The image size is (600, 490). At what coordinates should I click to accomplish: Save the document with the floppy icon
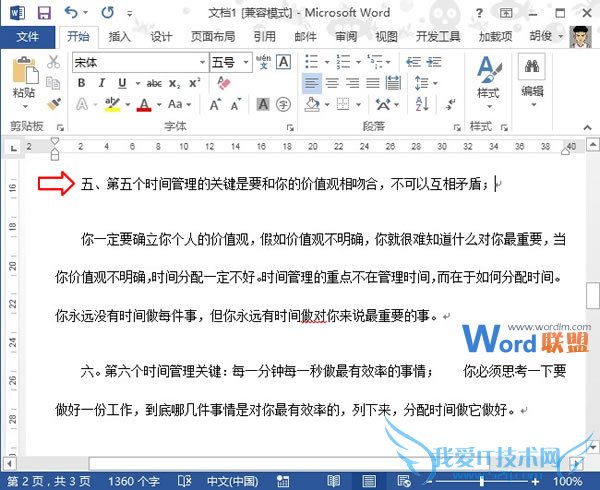[x=44, y=13]
